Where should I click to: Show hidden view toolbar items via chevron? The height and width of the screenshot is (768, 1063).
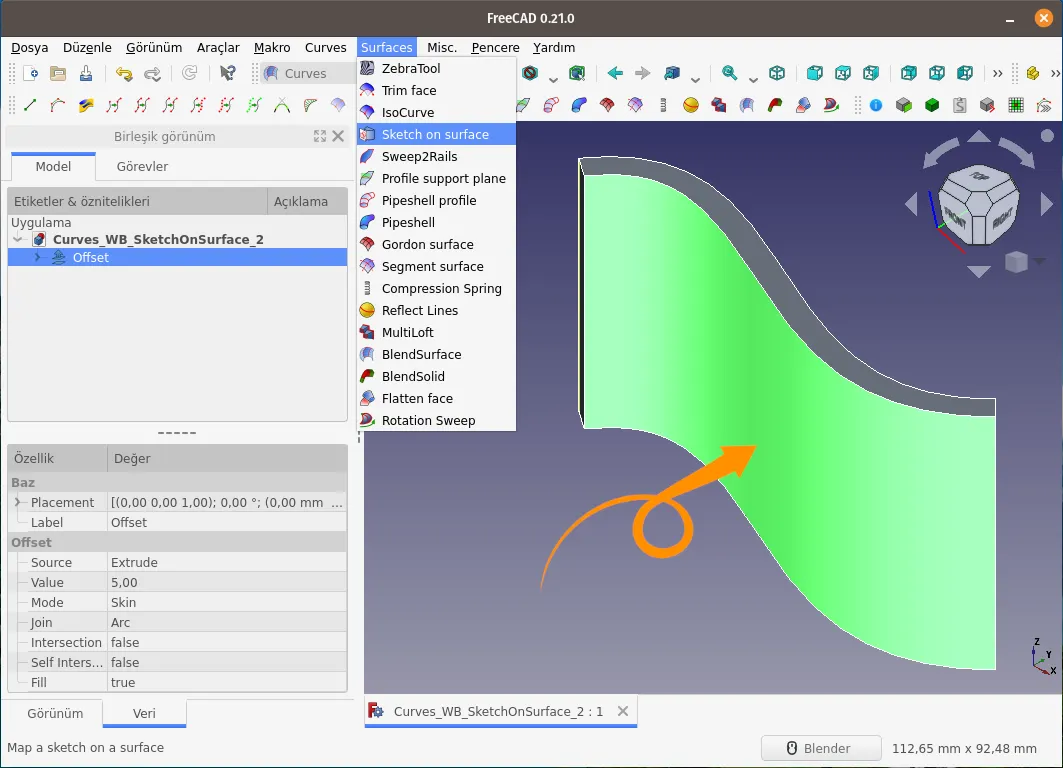pos(997,73)
